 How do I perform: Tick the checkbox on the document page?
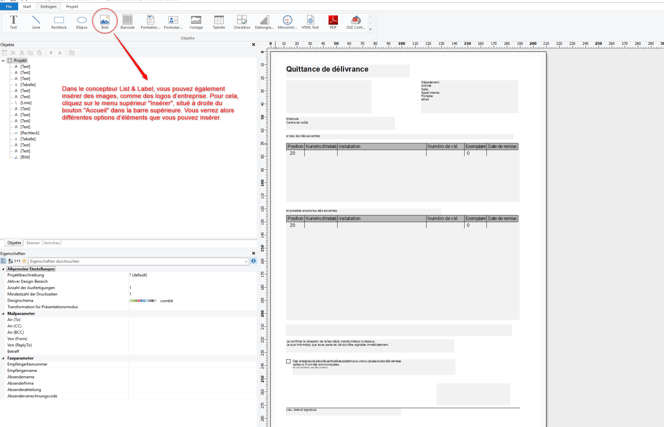tap(288, 361)
